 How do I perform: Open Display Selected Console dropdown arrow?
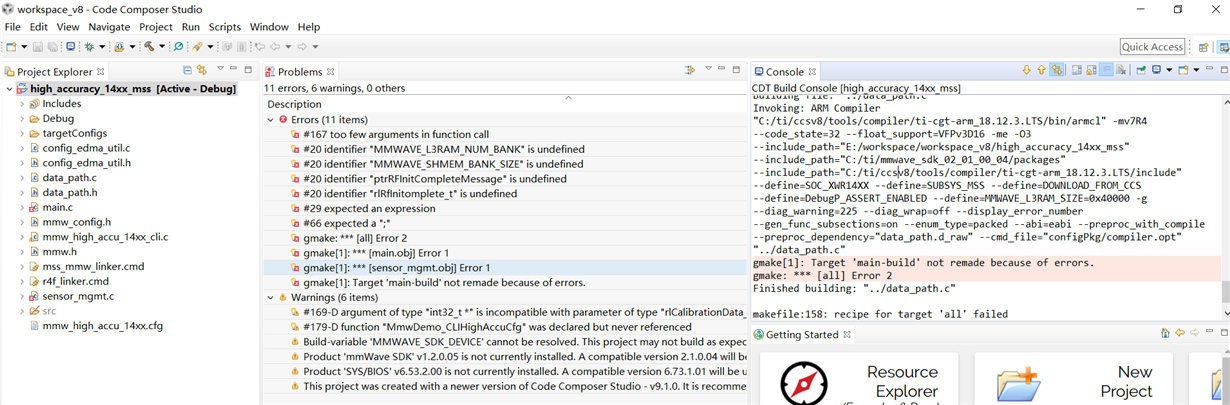[1169, 70]
